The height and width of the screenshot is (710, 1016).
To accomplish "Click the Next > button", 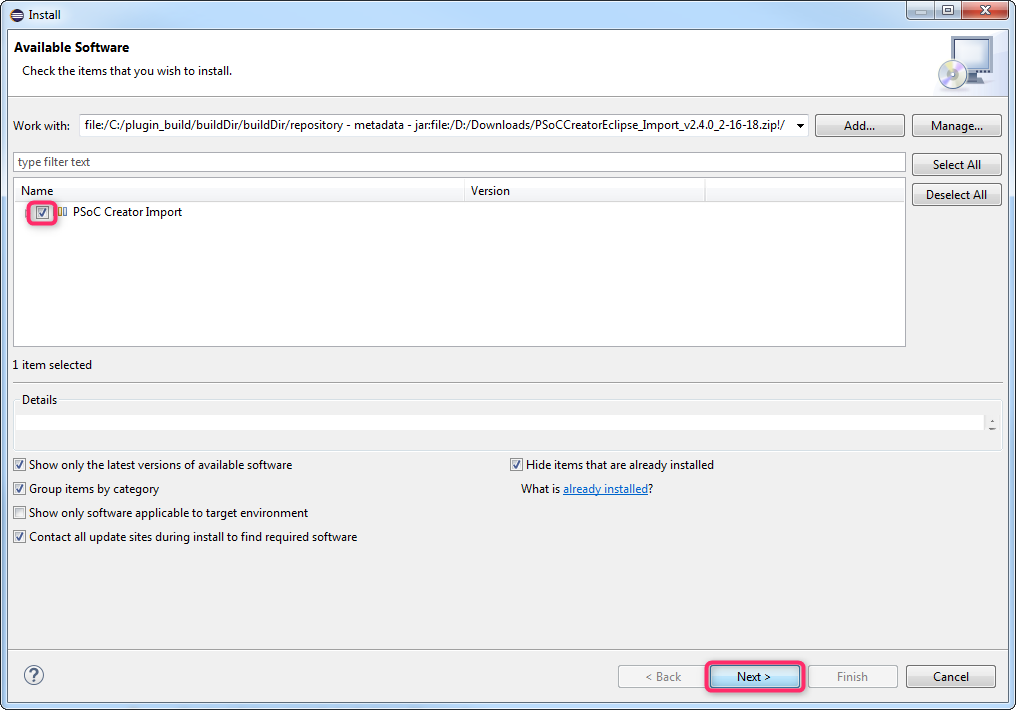I will click(x=754, y=676).
